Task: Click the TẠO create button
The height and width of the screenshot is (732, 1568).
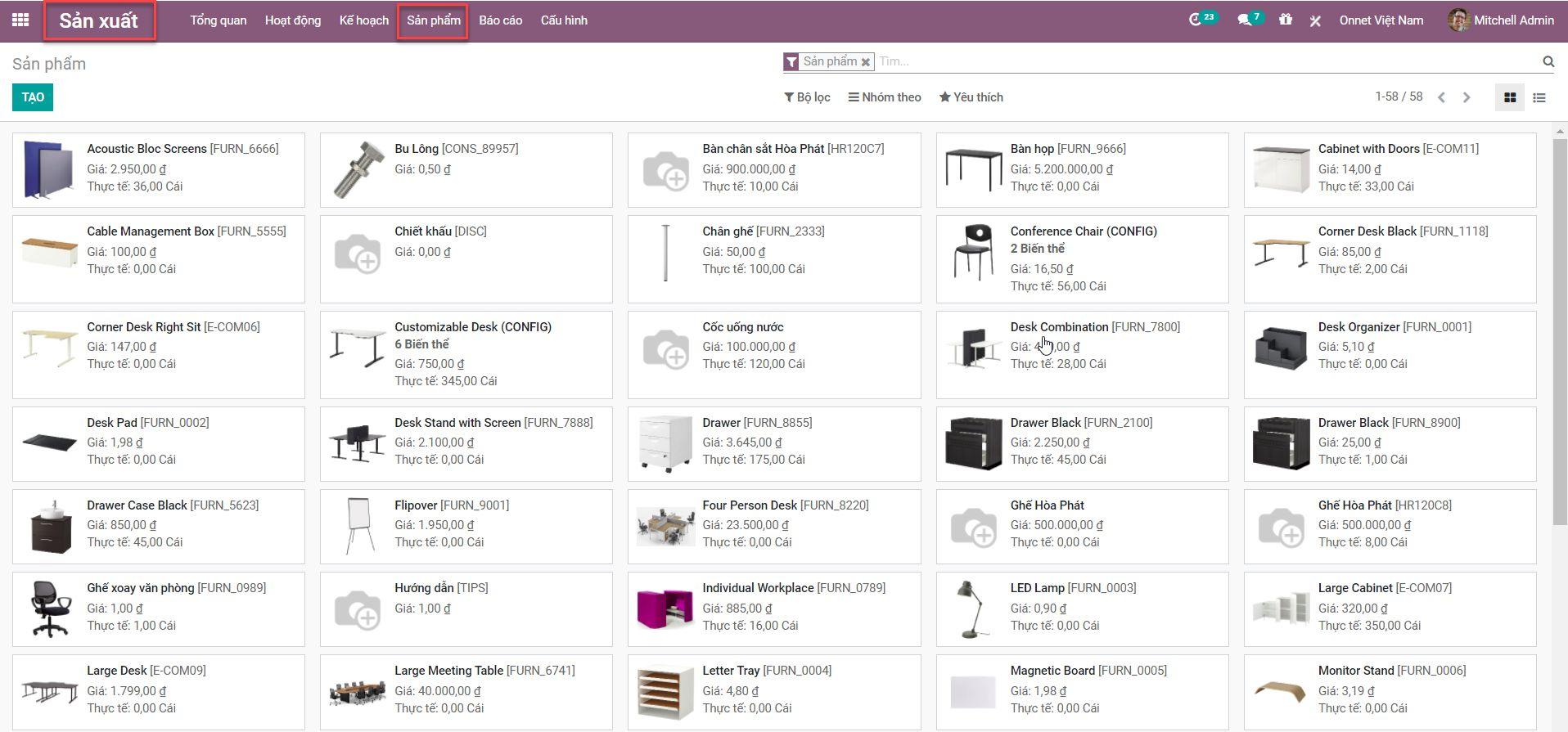Action: click(x=33, y=97)
